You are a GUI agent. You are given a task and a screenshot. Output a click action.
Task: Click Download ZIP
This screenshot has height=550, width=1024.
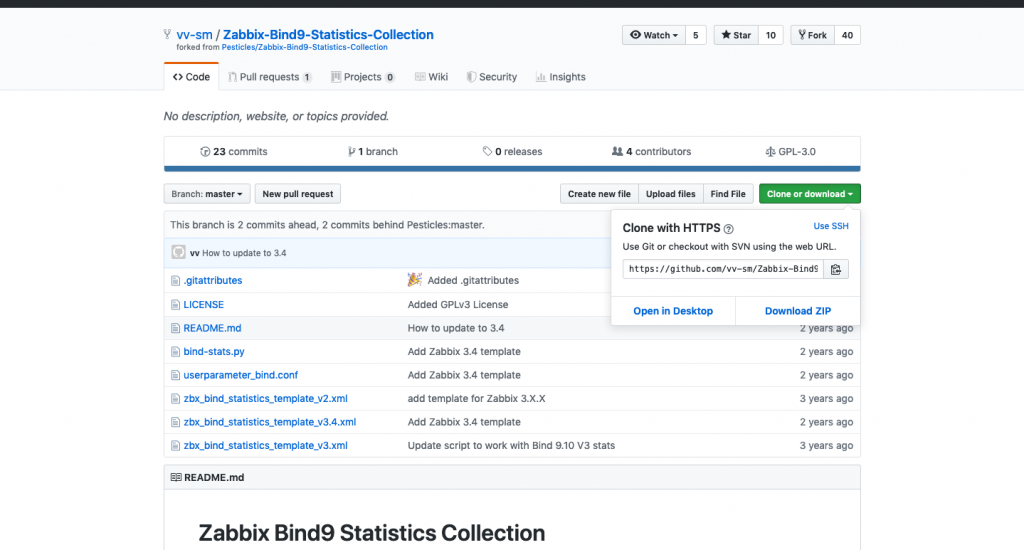click(798, 311)
